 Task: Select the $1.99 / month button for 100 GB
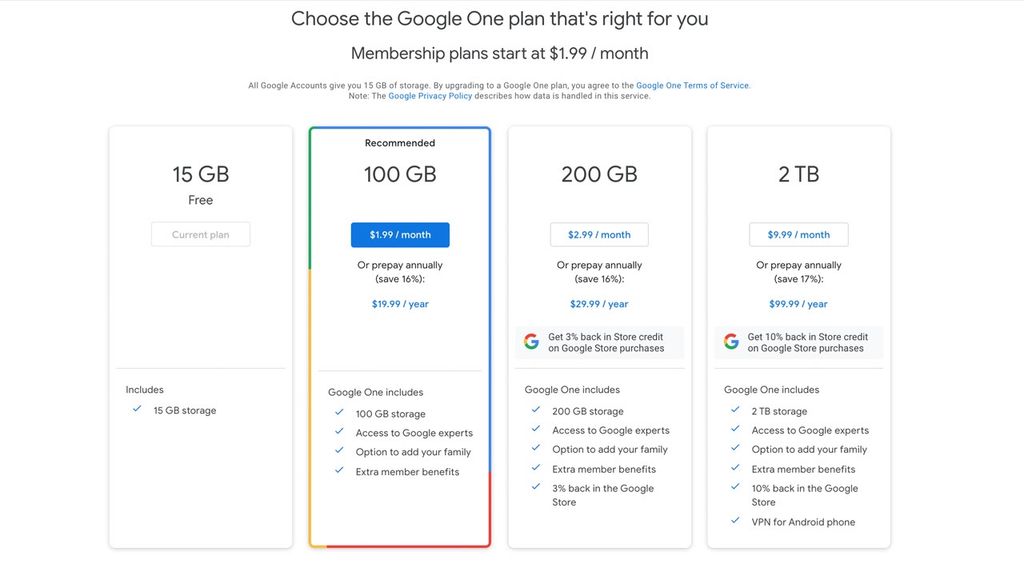400,234
